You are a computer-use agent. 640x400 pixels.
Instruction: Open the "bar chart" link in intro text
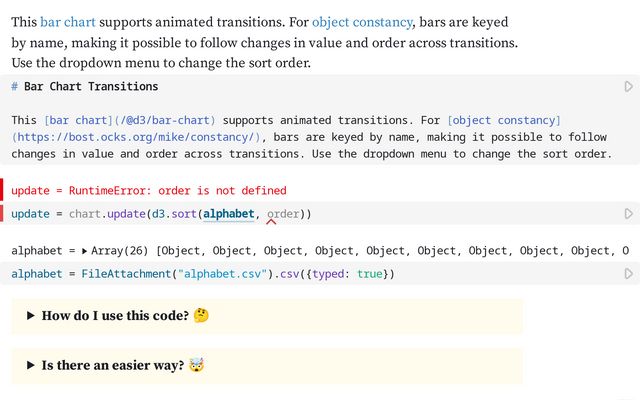click(x=66, y=21)
